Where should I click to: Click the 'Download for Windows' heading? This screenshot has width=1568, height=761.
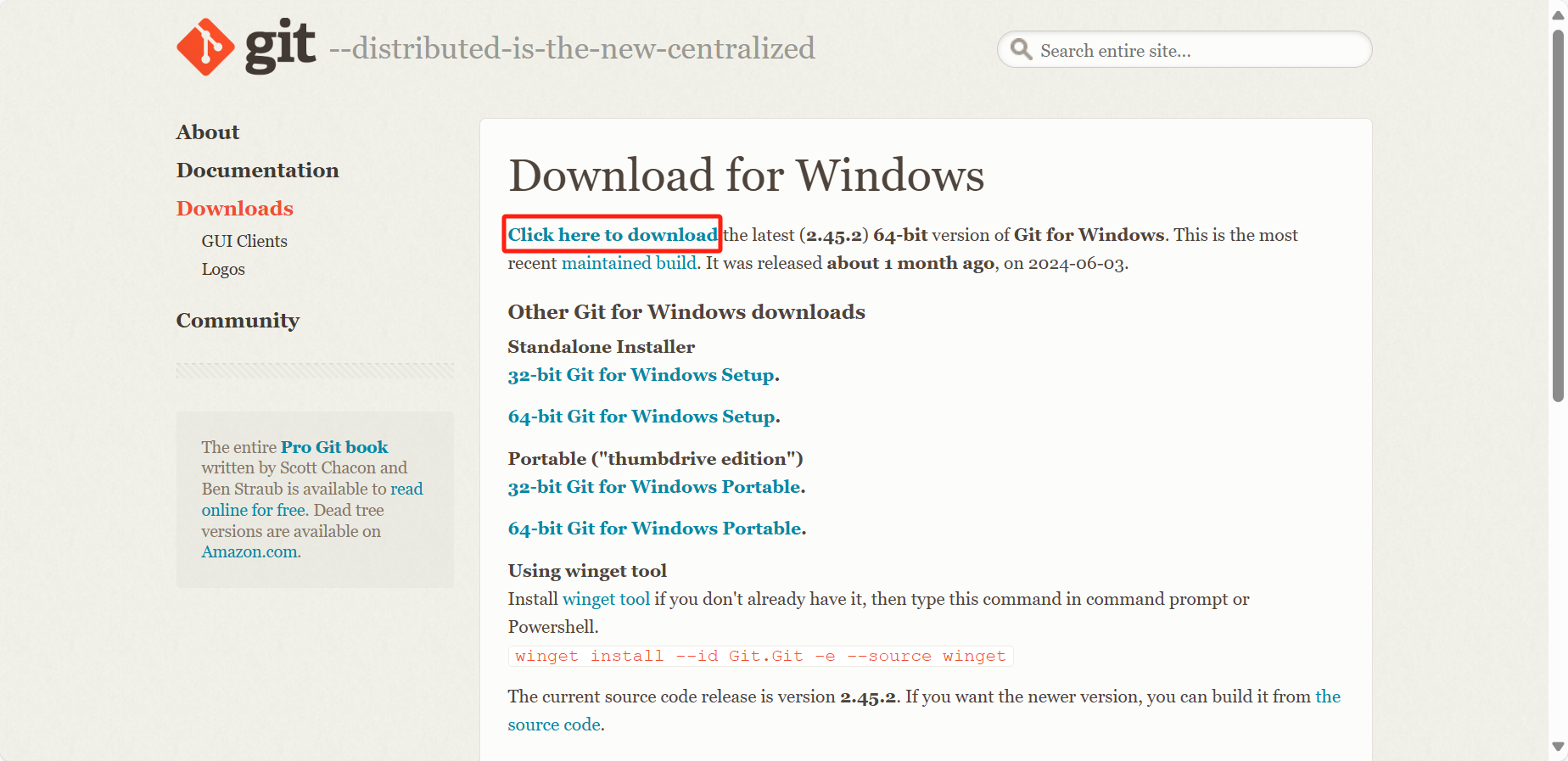click(747, 176)
